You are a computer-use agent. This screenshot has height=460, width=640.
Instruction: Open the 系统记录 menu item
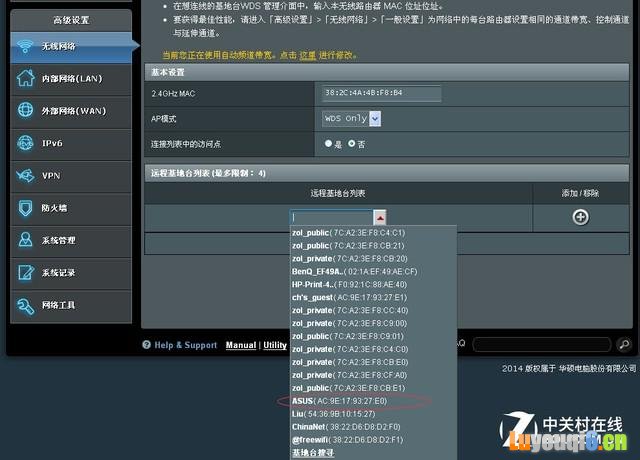point(71,273)
